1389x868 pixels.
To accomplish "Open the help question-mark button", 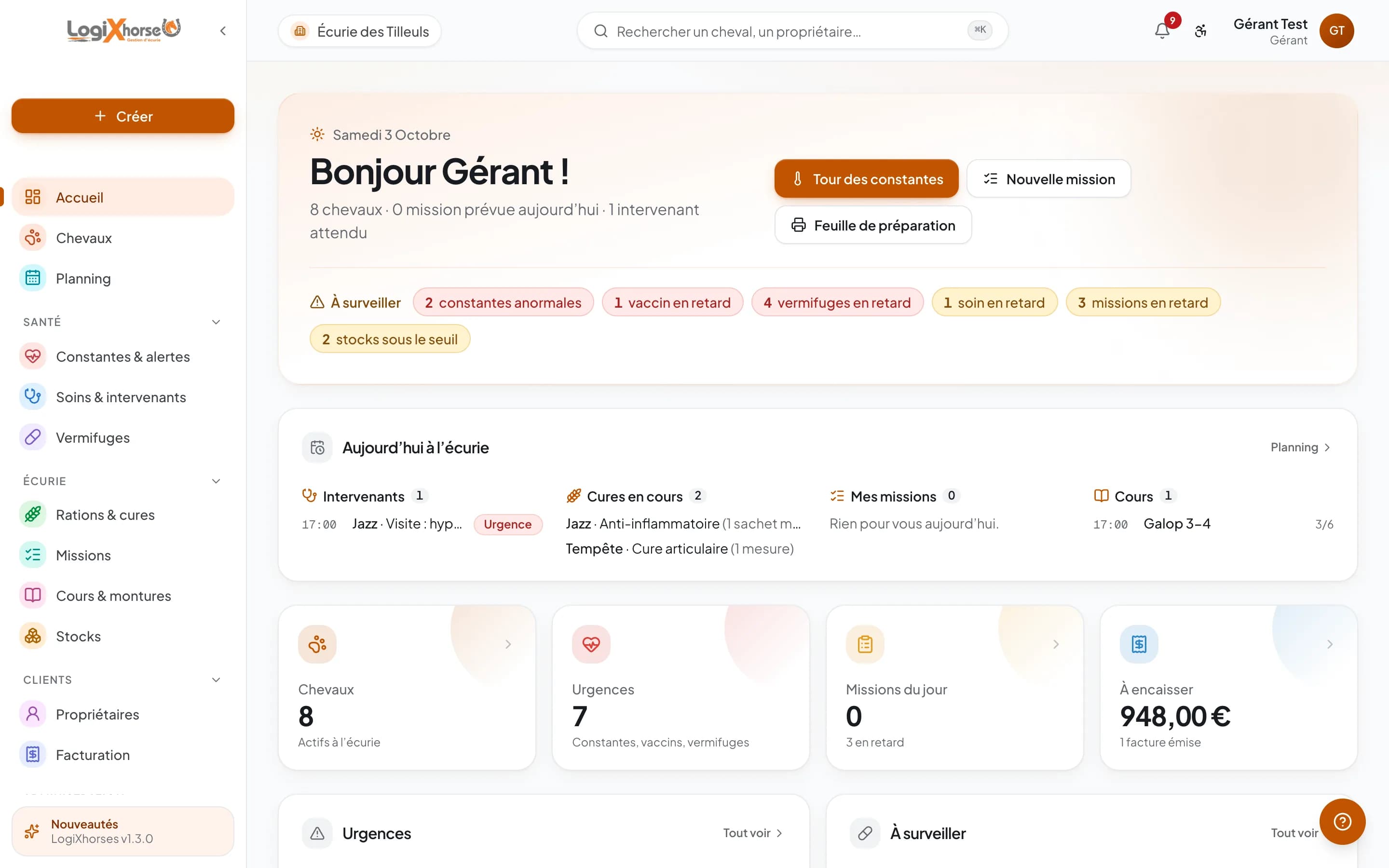I will 1342,822.
